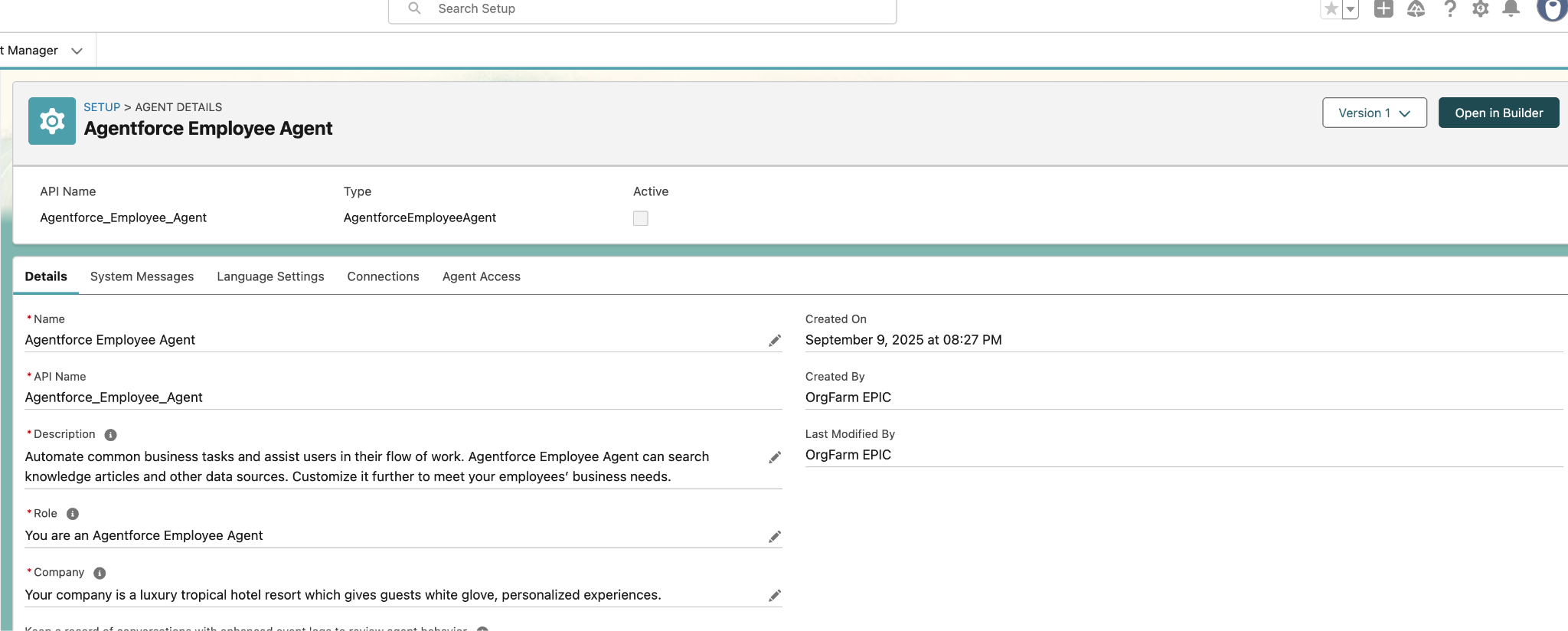
Task: Follow the SETUP breadcrumb link
Action: 102,107
